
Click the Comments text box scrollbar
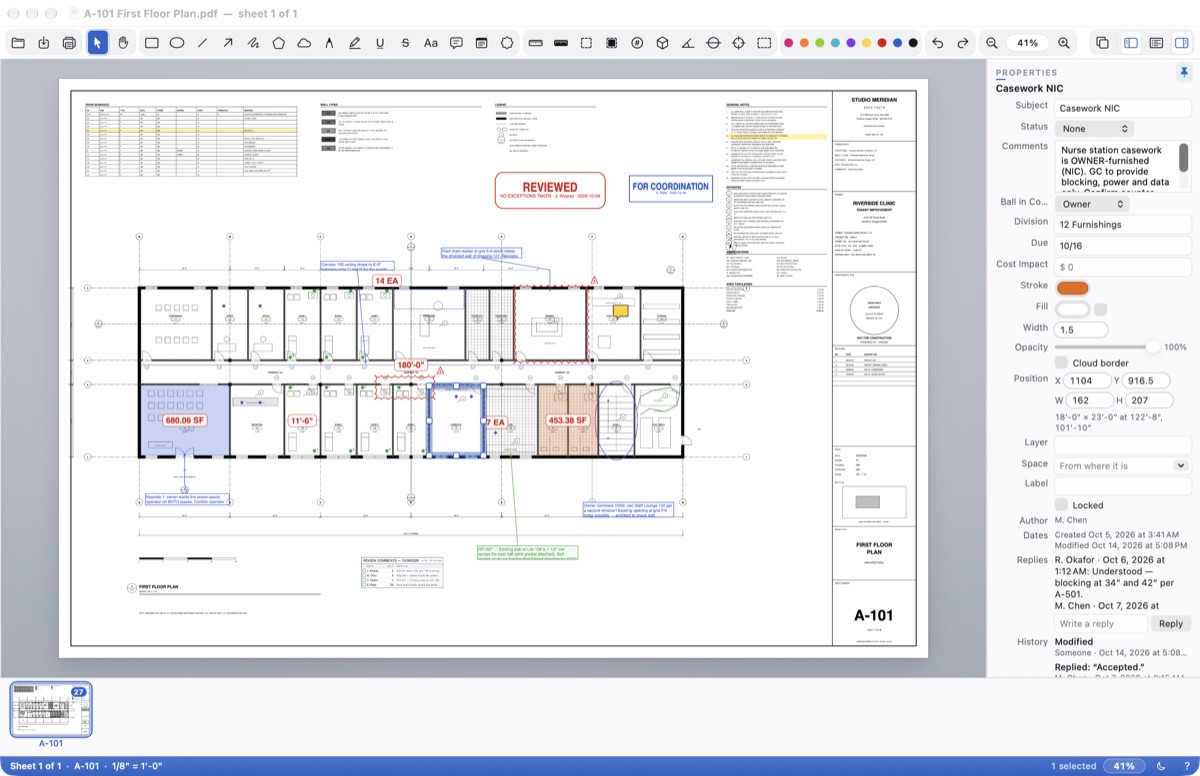[1184, 157]
